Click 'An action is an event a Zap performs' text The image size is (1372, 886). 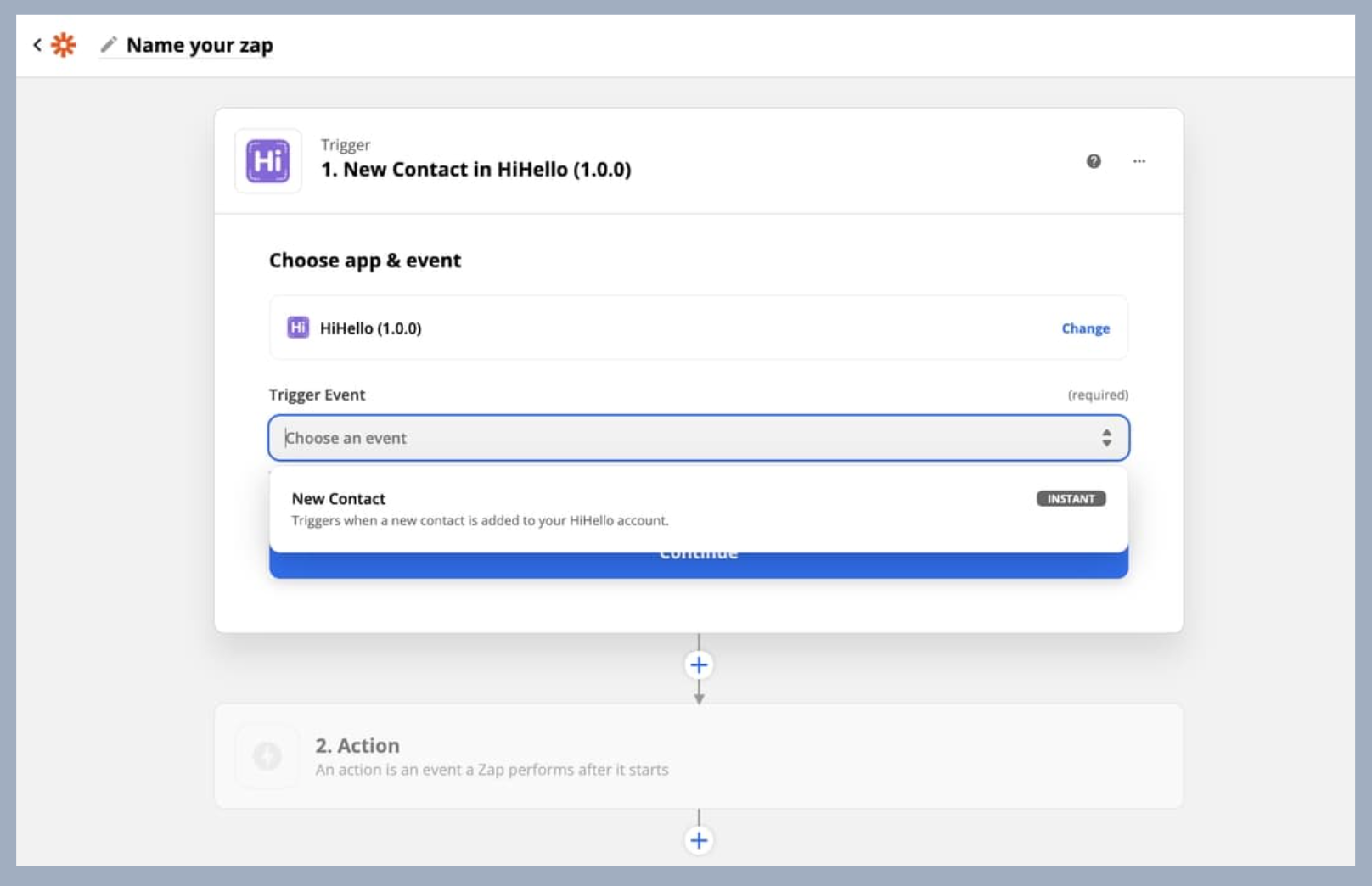(492, 771)
